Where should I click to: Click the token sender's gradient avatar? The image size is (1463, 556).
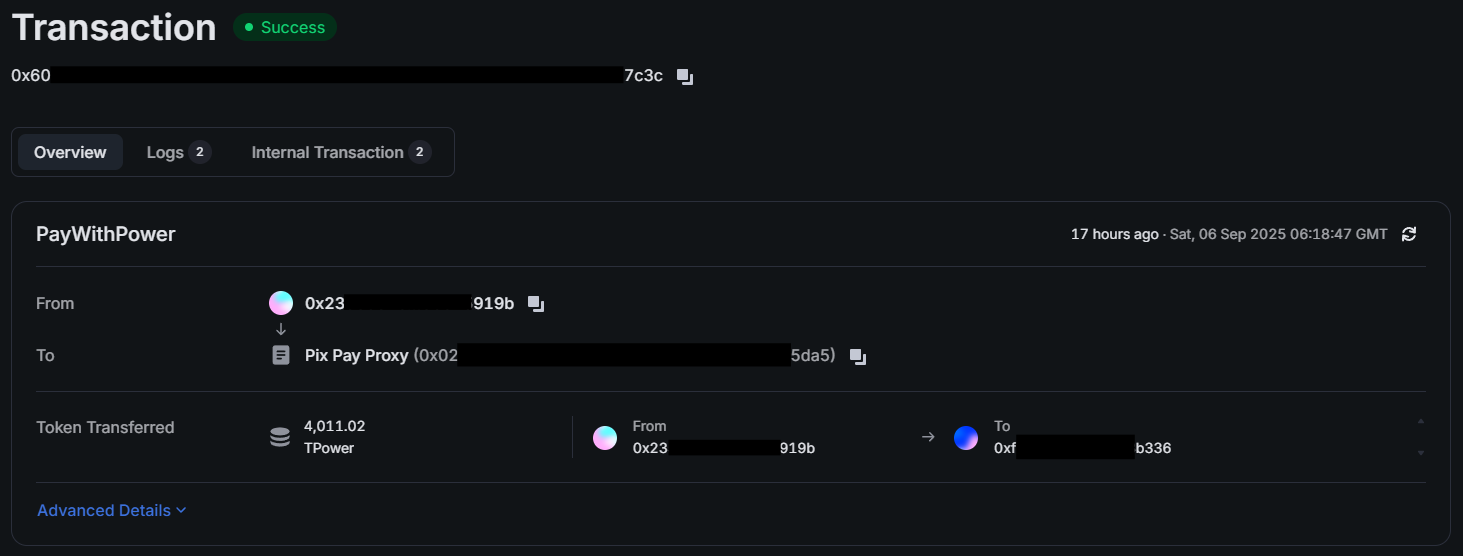click(x=605, y=438)
